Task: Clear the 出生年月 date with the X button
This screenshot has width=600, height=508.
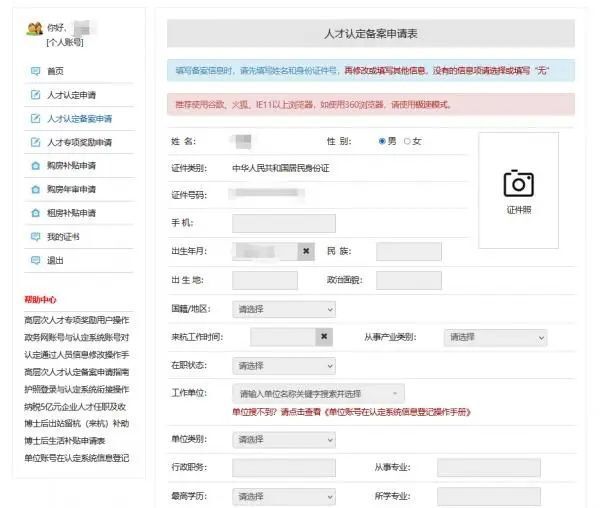Action: (x=306, y=251)
